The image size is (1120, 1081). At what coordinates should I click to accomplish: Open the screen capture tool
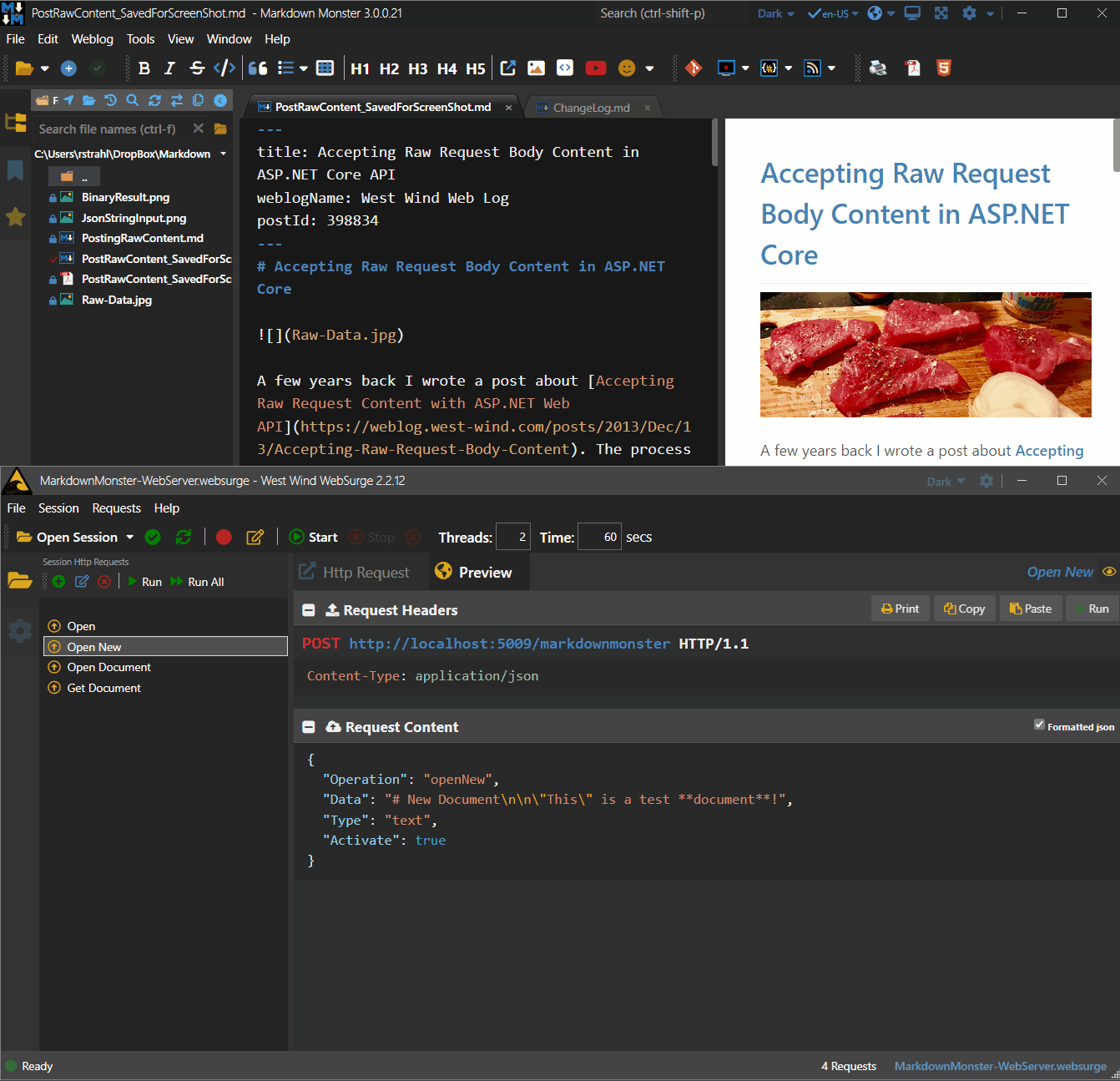726,68
